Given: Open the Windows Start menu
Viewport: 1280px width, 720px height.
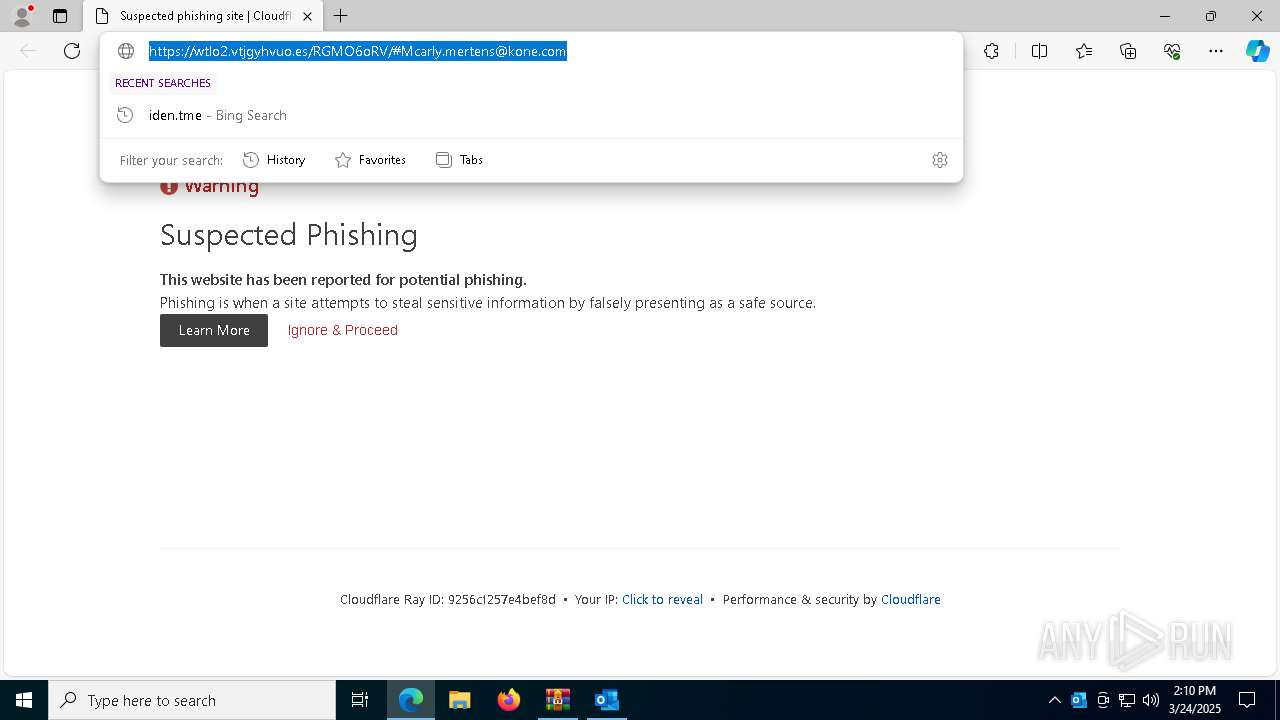Looking at the screenshot, I should (x=24, y=700).
